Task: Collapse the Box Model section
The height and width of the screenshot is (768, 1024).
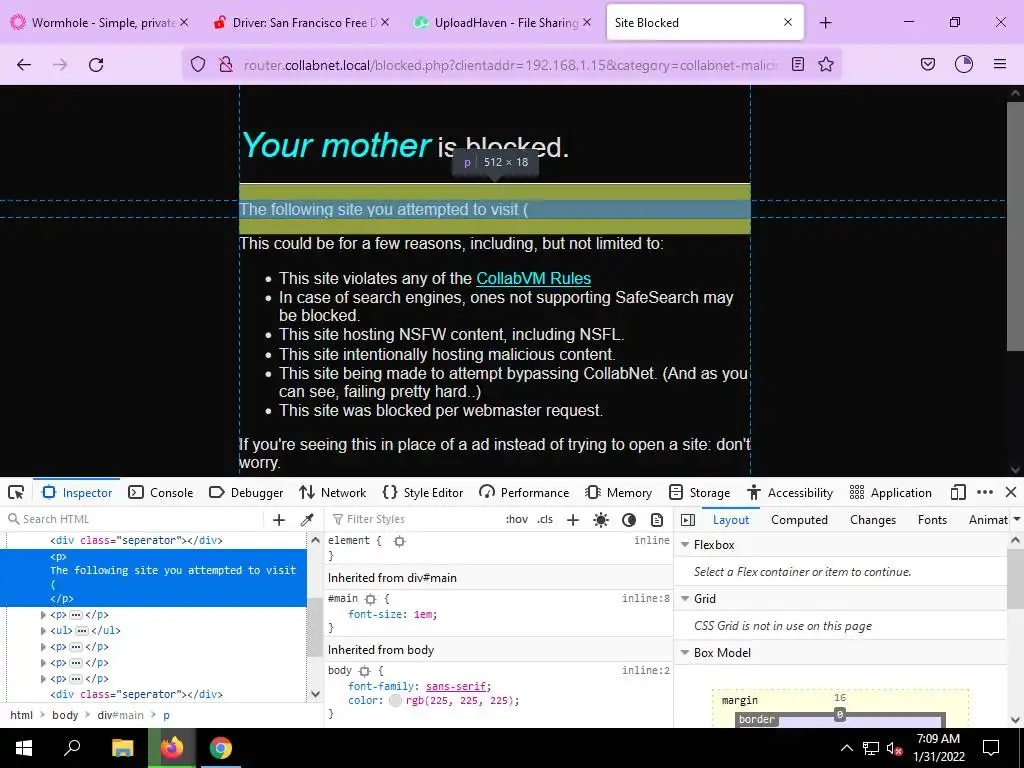Action: [x=685, y=652]
